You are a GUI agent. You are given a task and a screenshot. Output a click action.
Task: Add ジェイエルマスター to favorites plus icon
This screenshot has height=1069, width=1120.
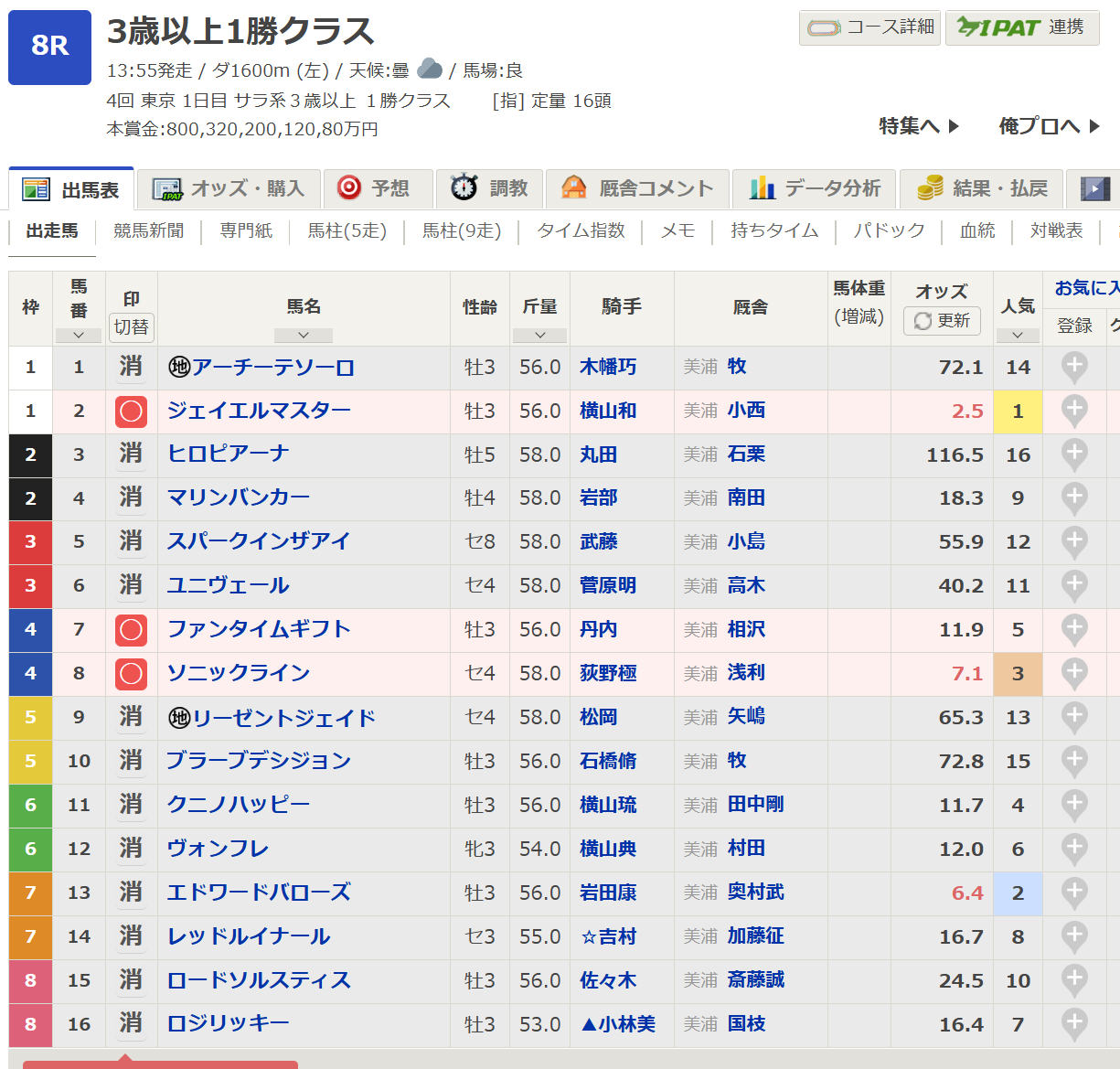pyautogui.click(x=1074, y=412)
